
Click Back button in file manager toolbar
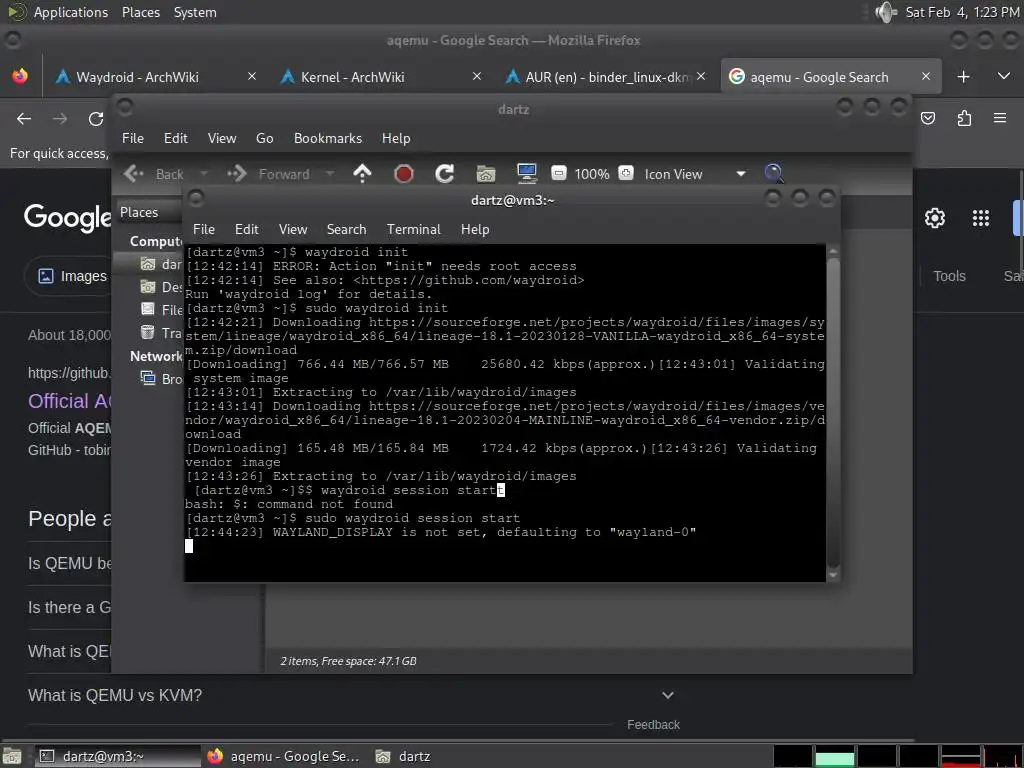(155, 174)
